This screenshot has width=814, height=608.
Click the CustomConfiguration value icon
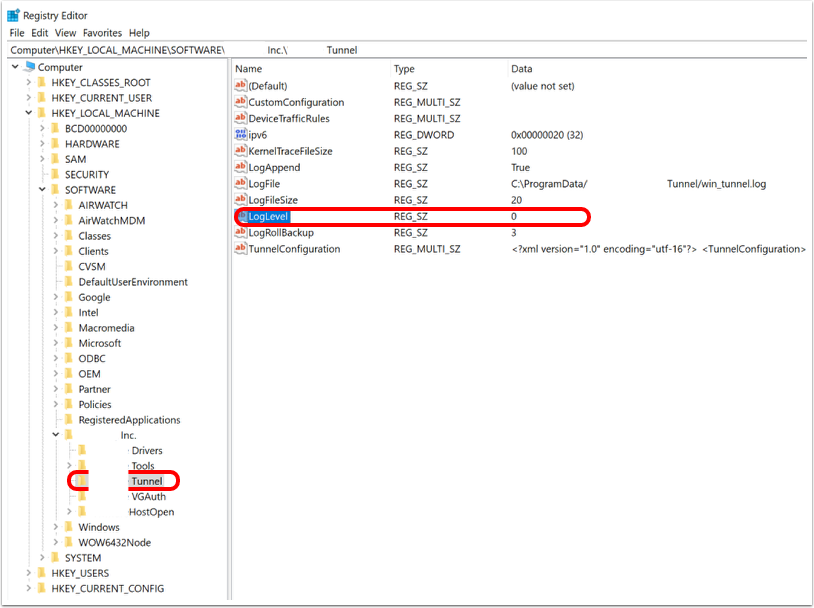point(240,102)
